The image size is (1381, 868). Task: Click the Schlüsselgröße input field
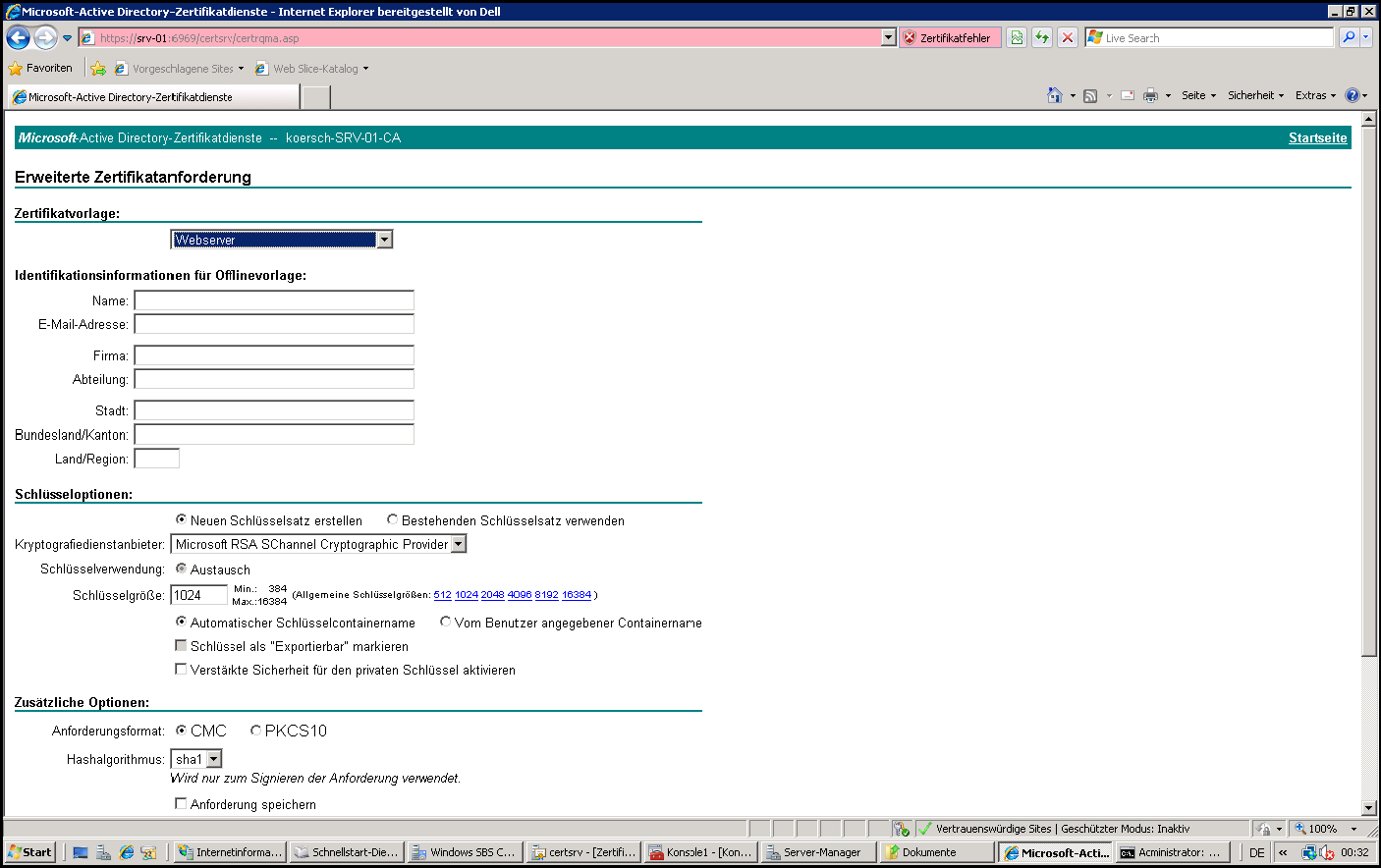199,595
